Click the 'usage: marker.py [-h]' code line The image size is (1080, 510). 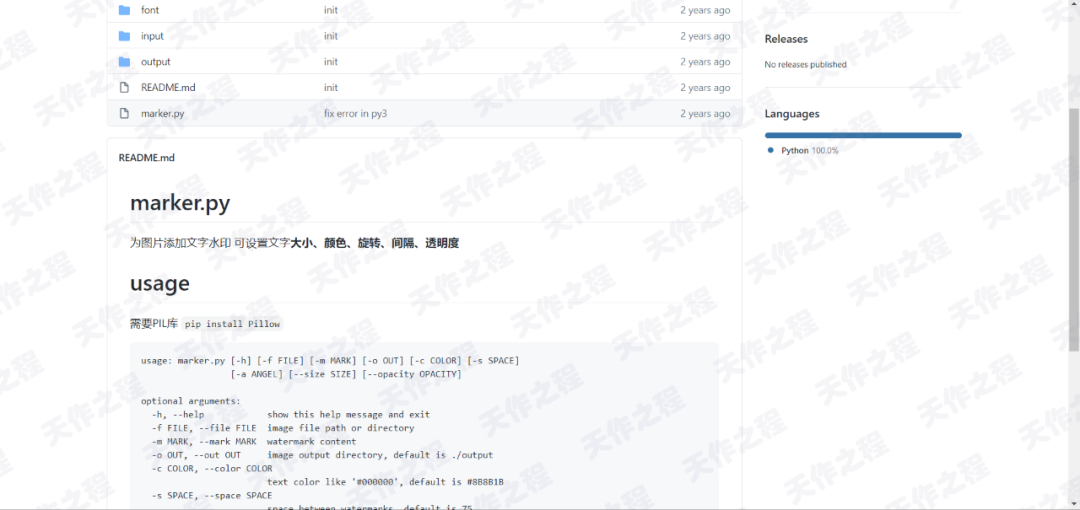click(331, 360)
